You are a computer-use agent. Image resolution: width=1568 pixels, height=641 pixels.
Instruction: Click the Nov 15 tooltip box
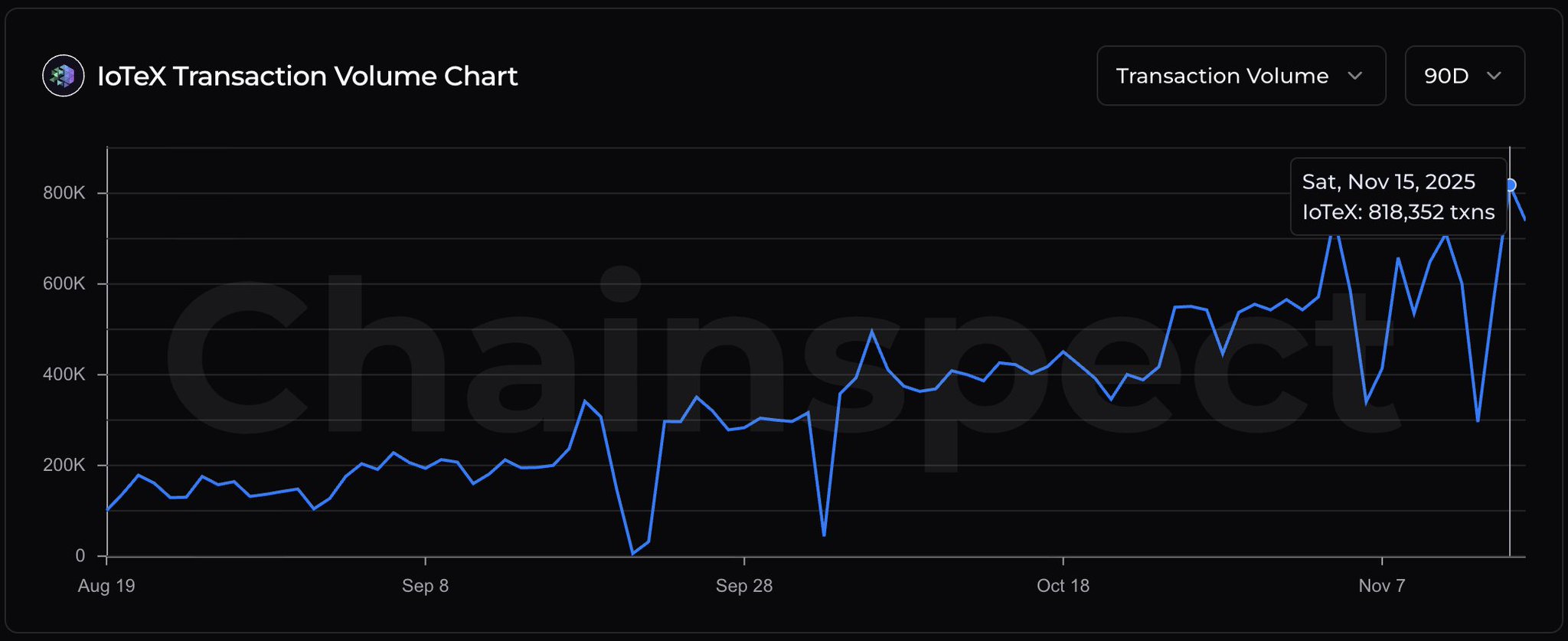coord(1398,197)
